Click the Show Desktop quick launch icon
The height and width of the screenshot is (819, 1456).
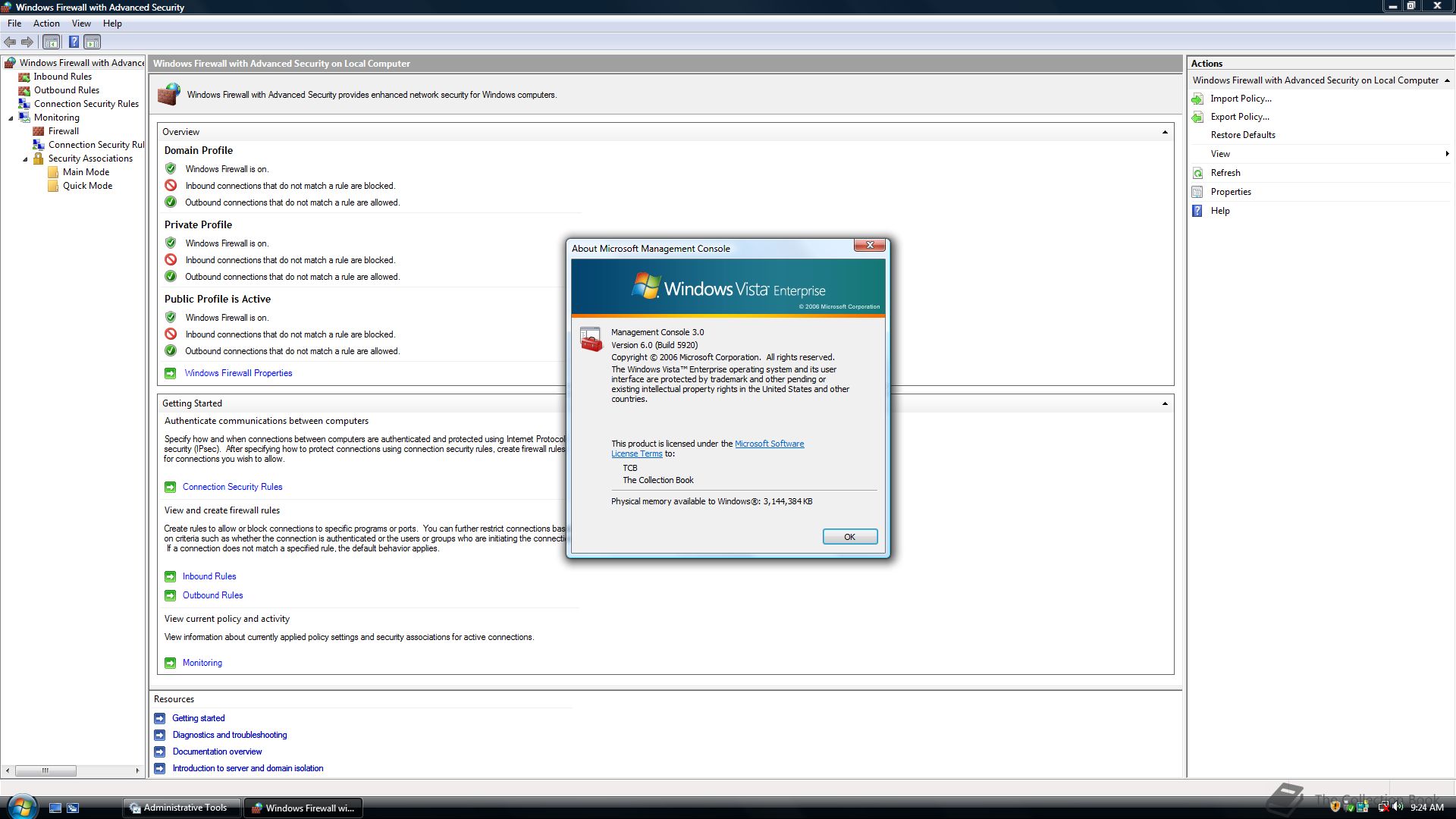click(55, 808)
